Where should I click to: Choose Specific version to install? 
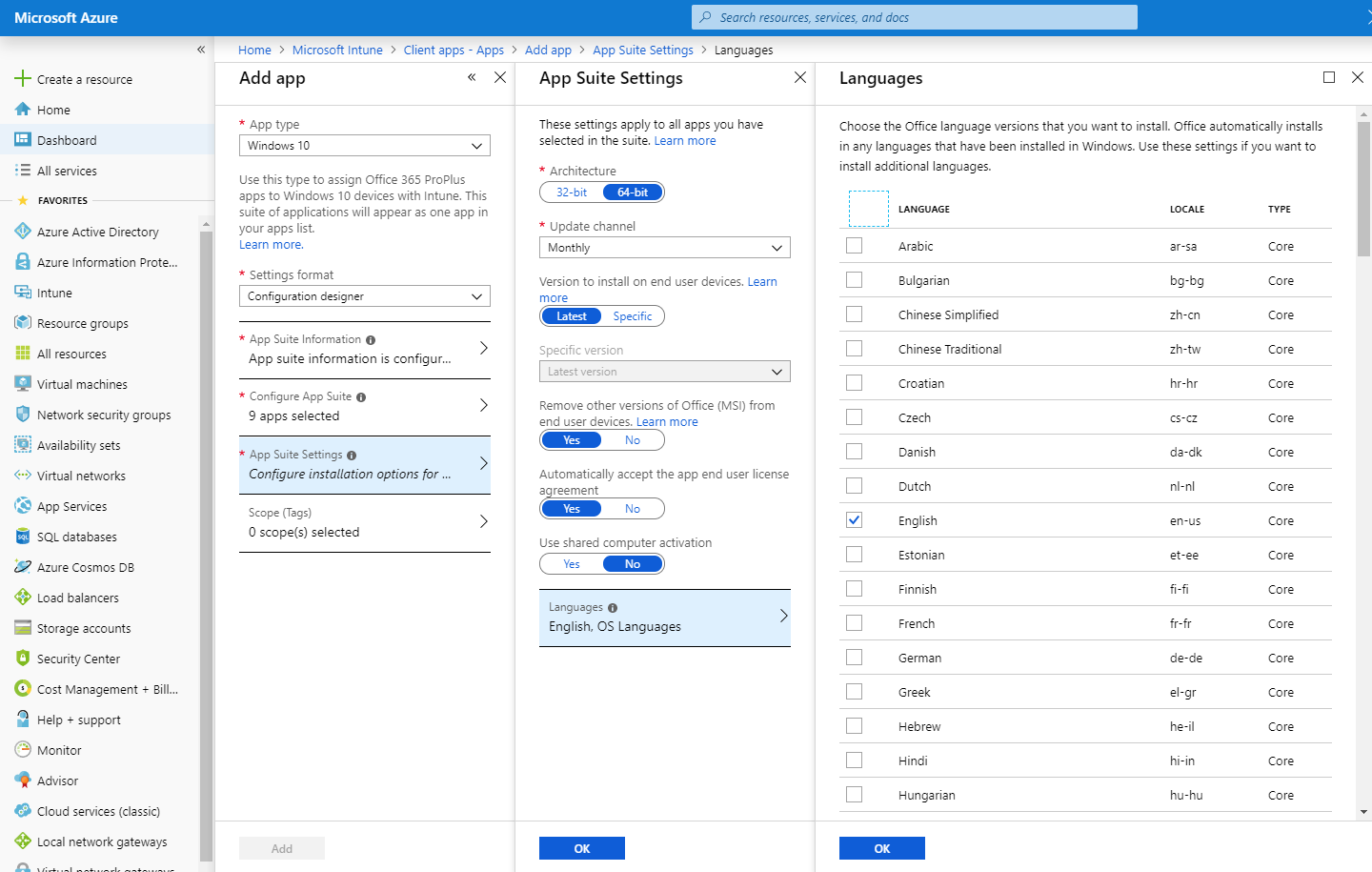(x=633, y=316)
